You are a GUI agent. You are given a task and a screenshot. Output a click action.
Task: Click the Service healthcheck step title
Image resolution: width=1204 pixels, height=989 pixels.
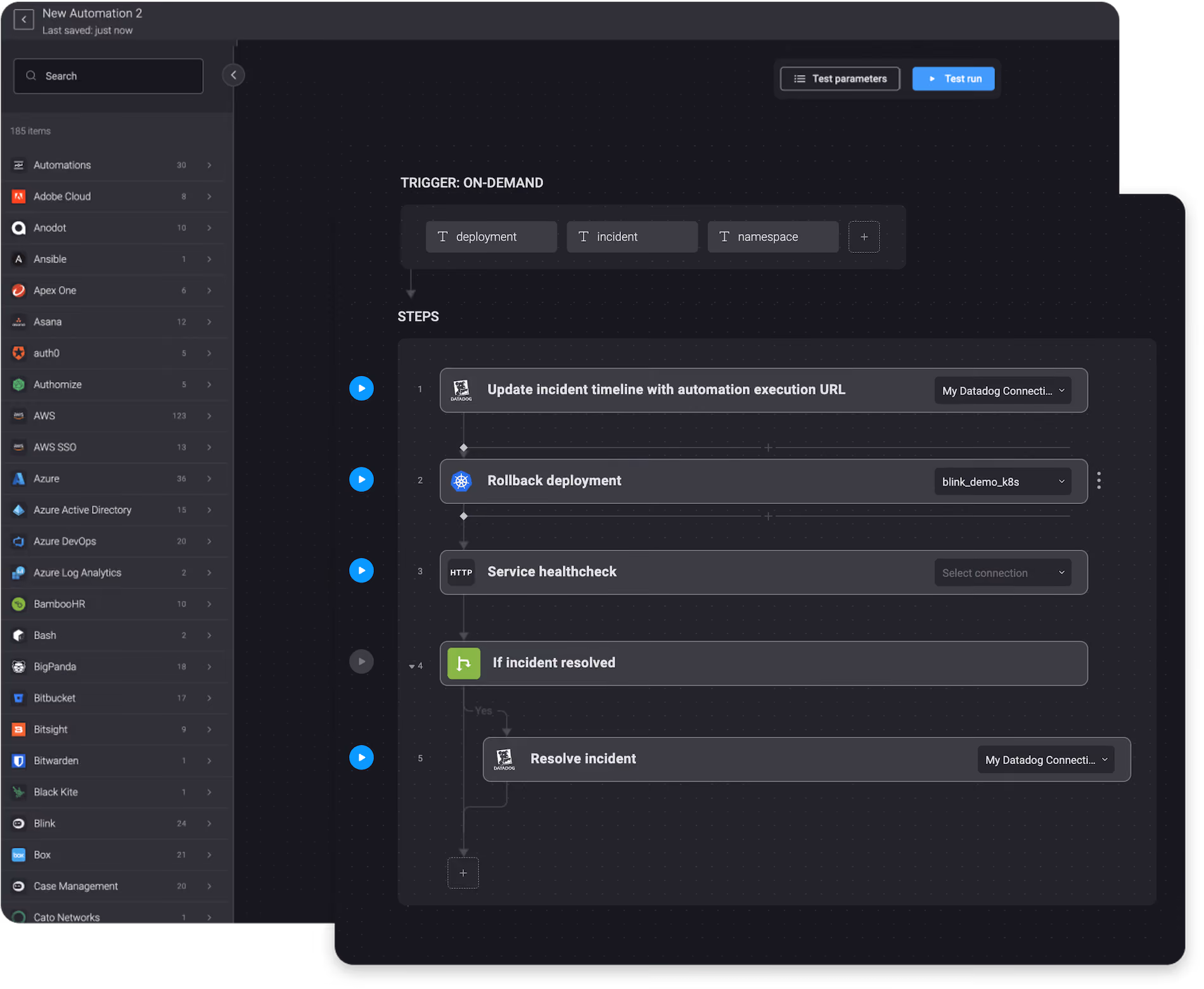point(552,572)
